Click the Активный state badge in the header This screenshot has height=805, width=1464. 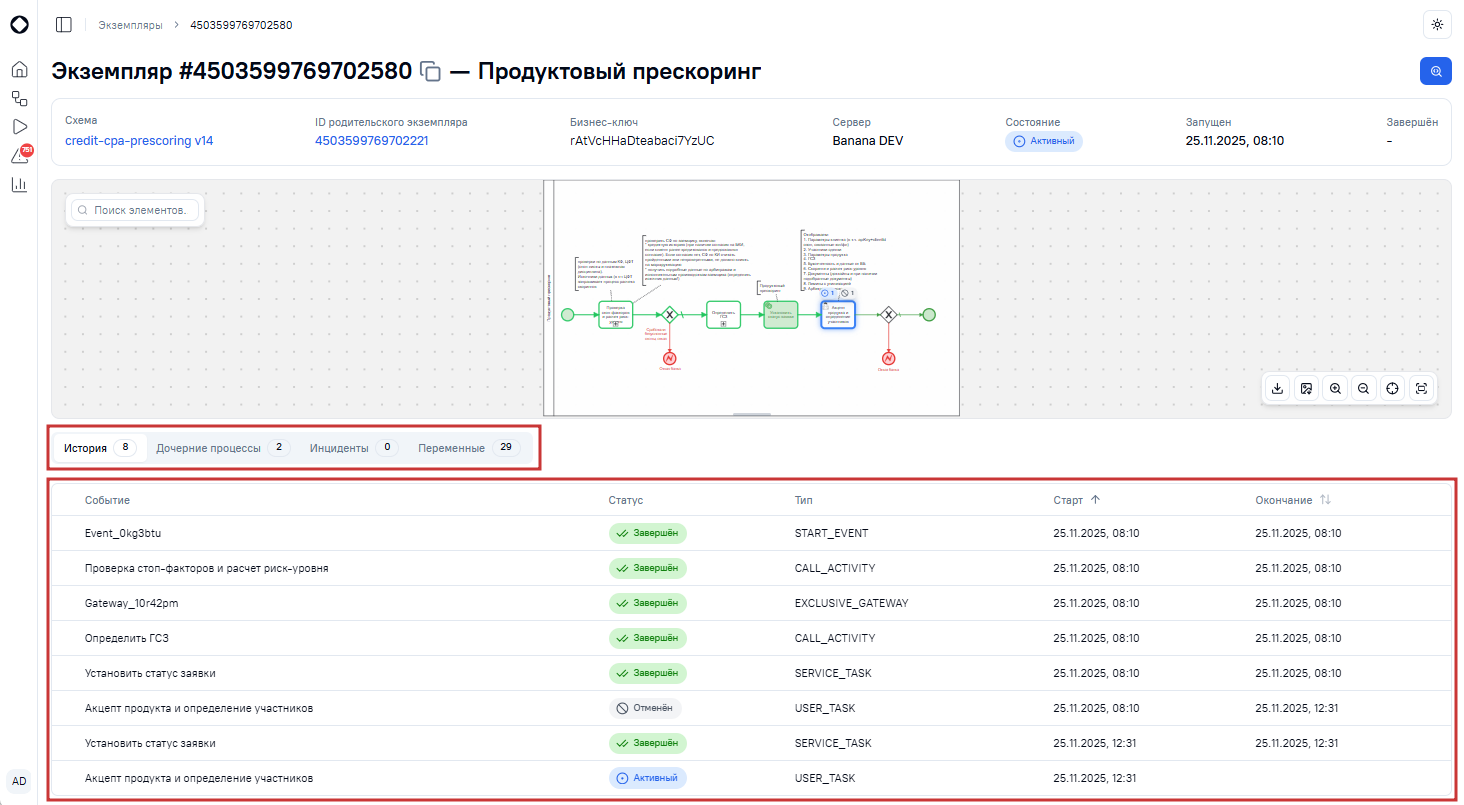click(1044, 141)
